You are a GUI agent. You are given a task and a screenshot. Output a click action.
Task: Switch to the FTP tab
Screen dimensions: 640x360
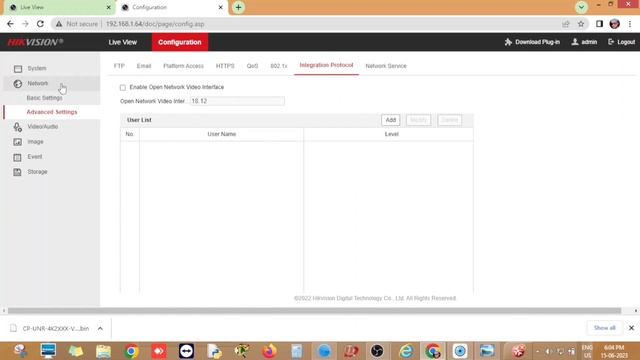(119, 66)
